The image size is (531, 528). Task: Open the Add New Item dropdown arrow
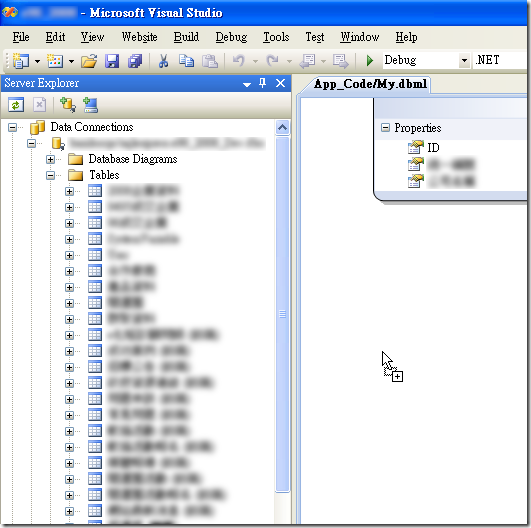tap(71, 62)
